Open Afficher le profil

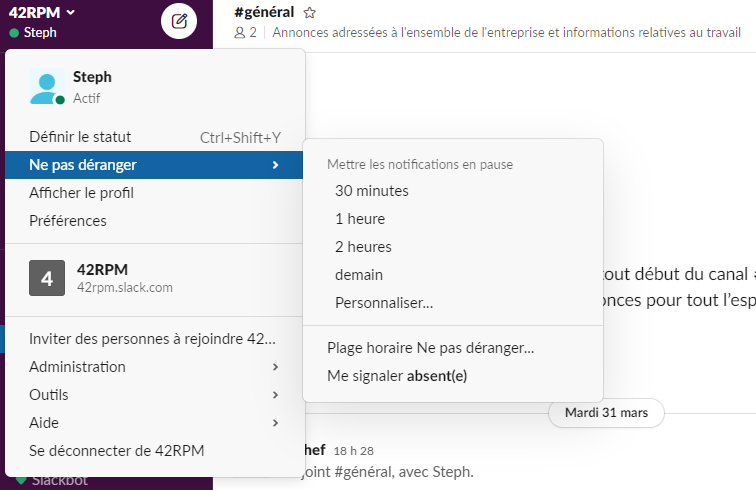pos(154,193)
